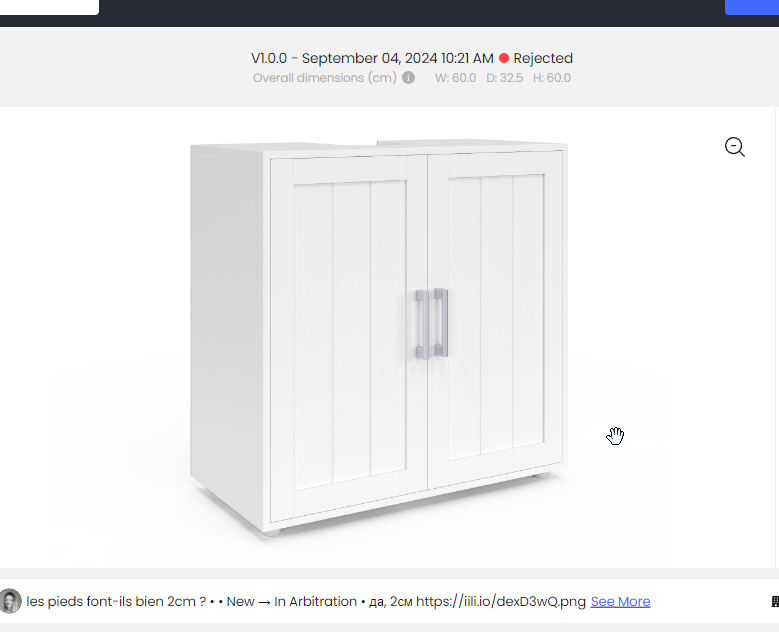The height and width of the screenshot is (632, 779).
Task: Click the right door handle of the cabinet
Action: click(441, 322)
